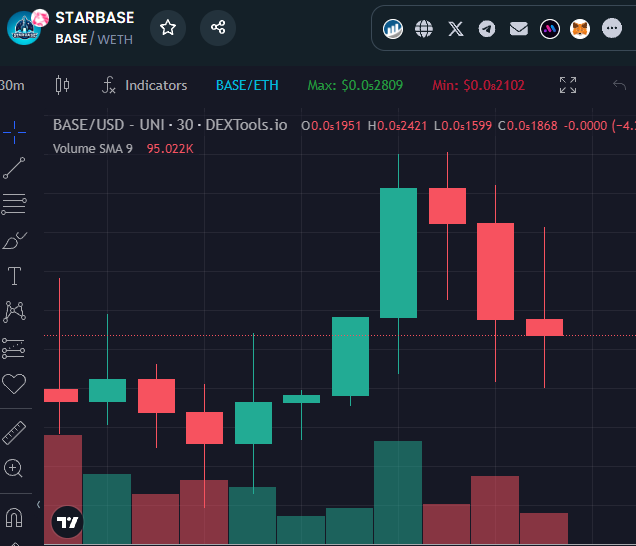Screen dimensions: 636x546
Task: Click the Max price label
Action: point(355,85)
